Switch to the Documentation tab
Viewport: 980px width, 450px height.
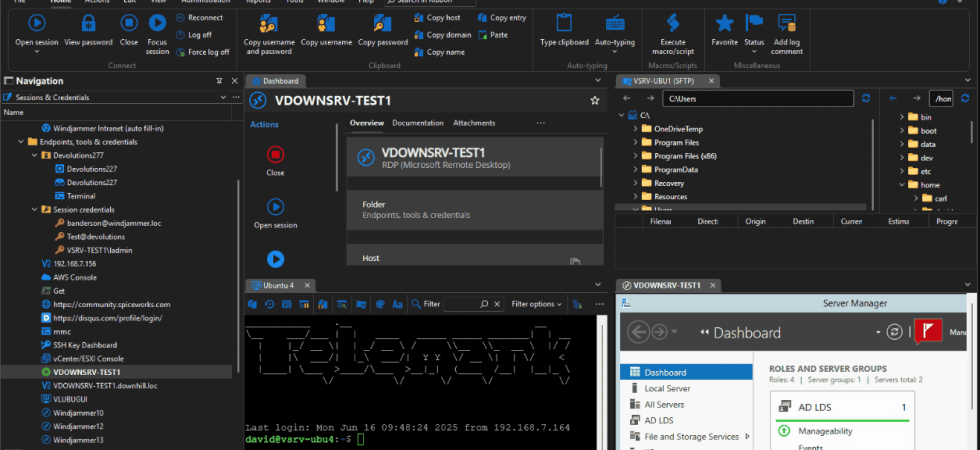pyautogui.click(x=418, y=123)
